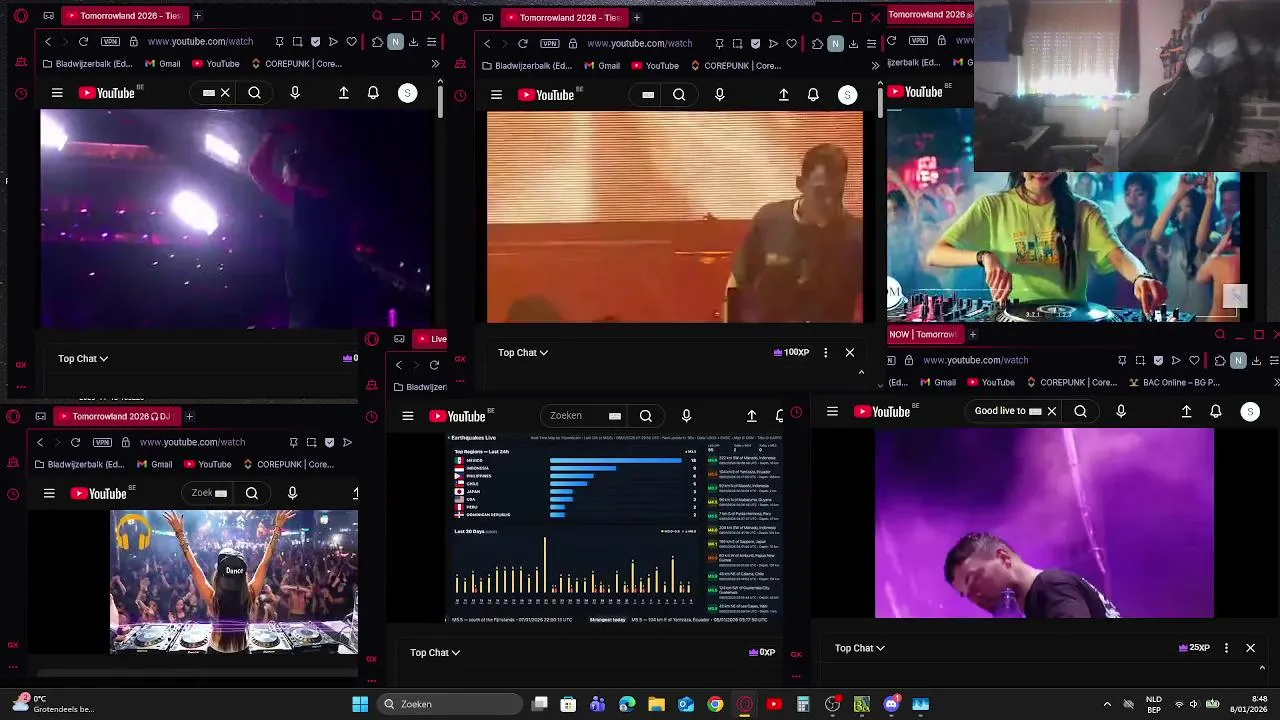The width and height of the screenshot is (1280, 720).
Task: Close the chat panel showing 100XP
Action: (x=850, y=352)
